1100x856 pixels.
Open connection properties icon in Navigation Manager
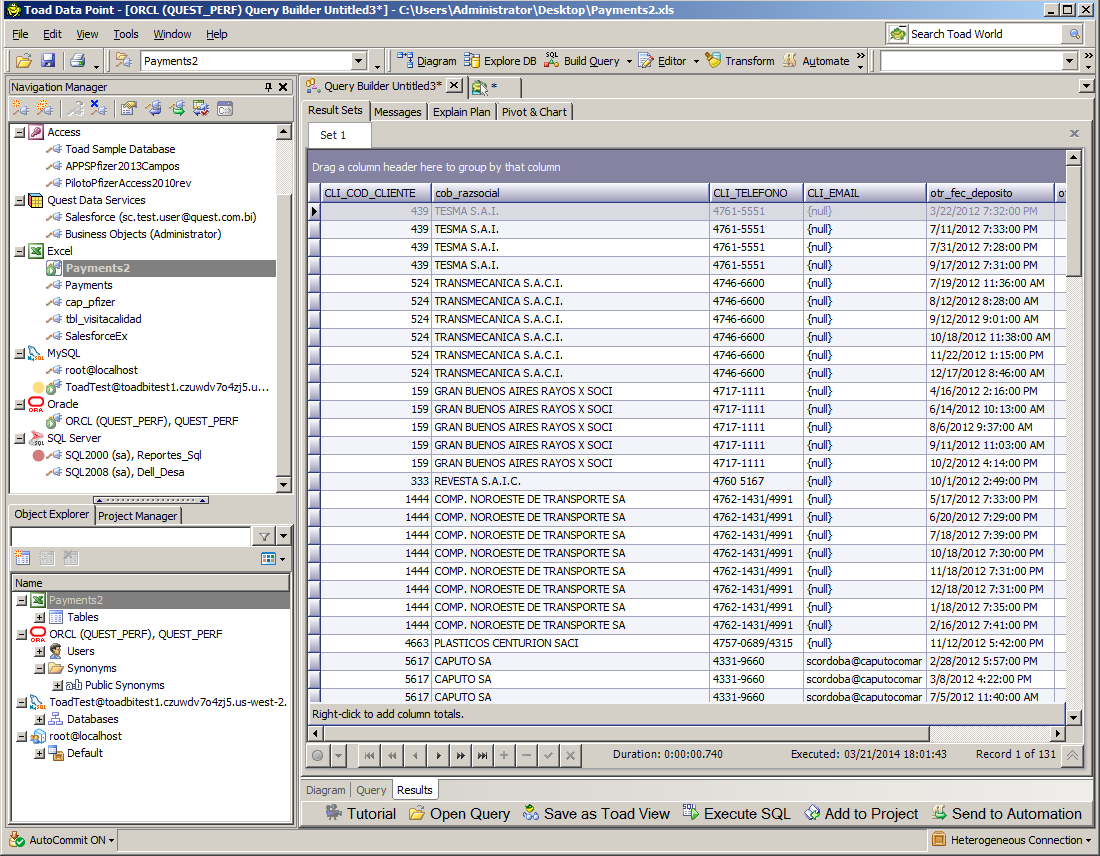(128, 108)
